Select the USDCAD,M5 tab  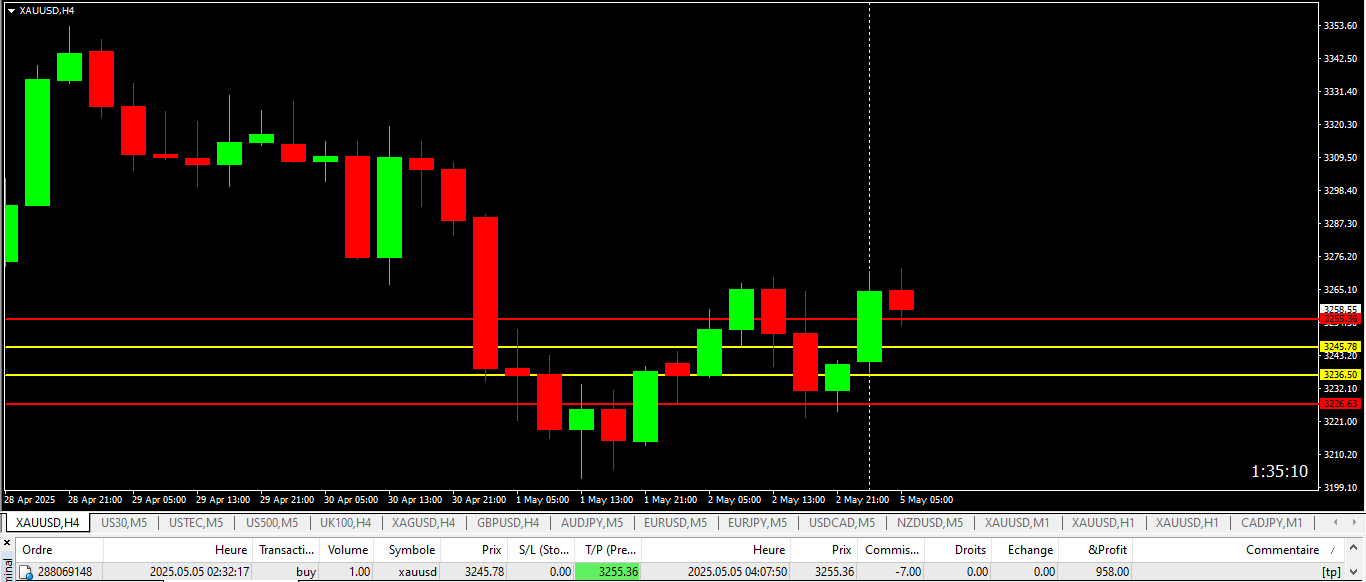[842, 523]
